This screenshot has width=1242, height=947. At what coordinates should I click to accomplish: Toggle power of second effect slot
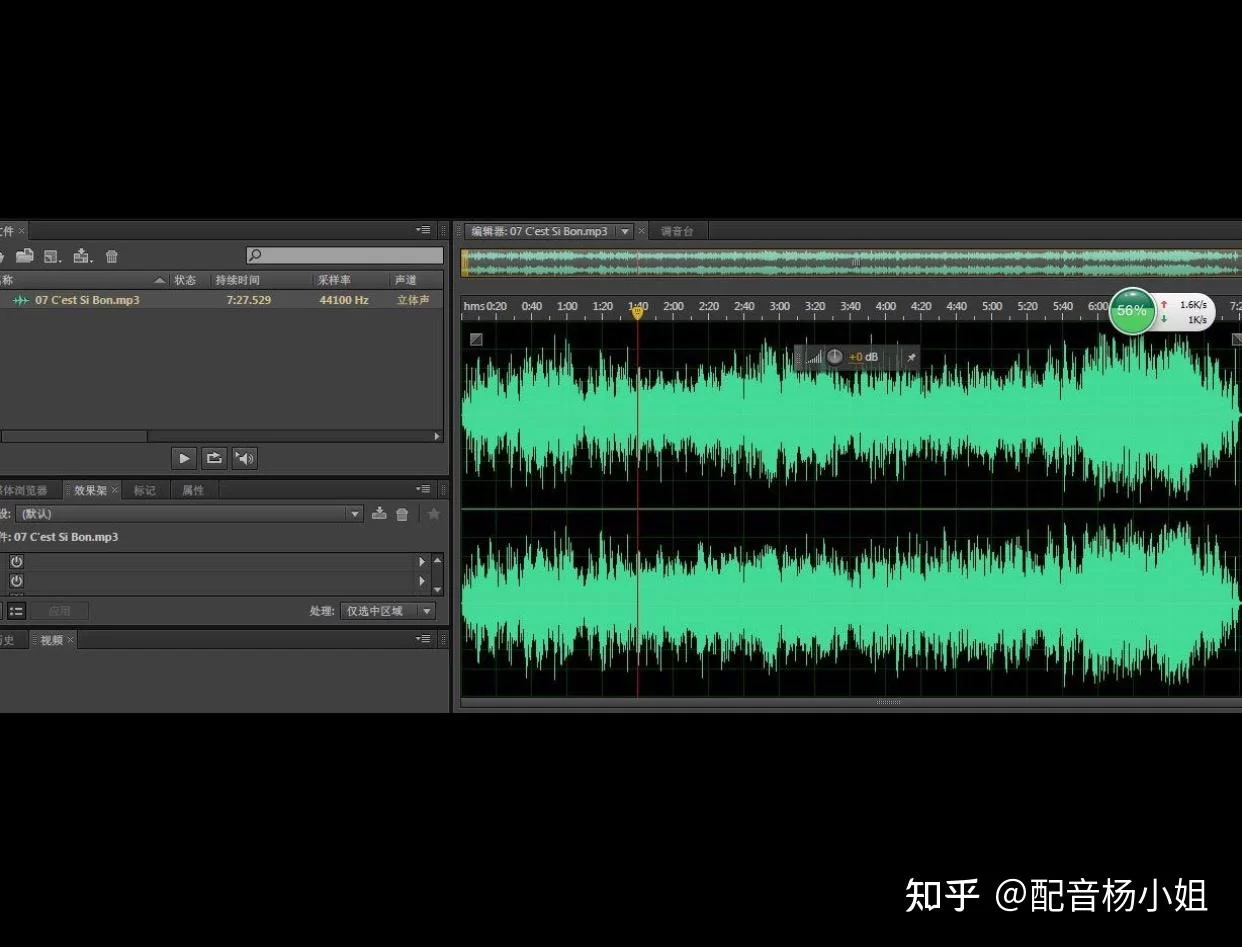[x=16, y=580]
